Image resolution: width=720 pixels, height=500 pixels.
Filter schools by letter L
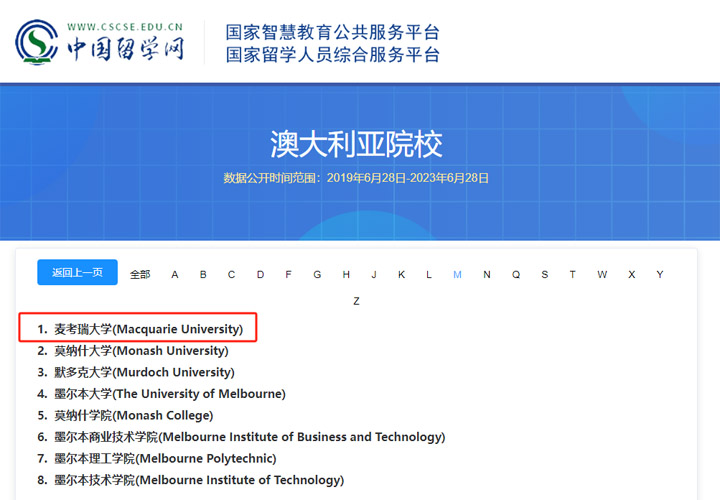click(x=429, y=275)
